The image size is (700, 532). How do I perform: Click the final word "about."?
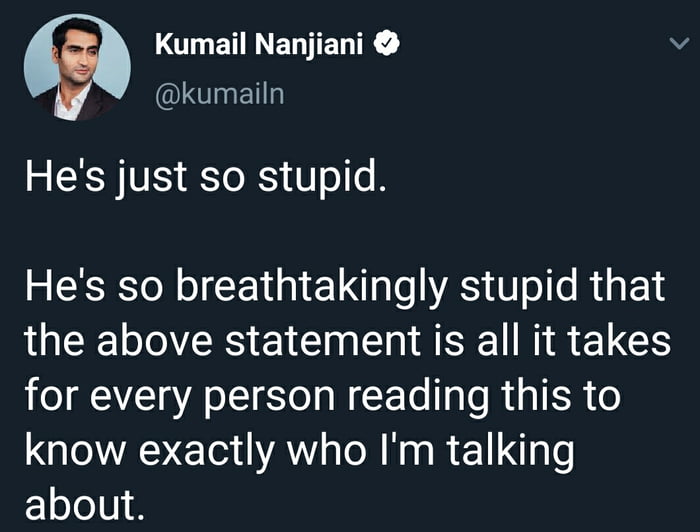(85, 504)
